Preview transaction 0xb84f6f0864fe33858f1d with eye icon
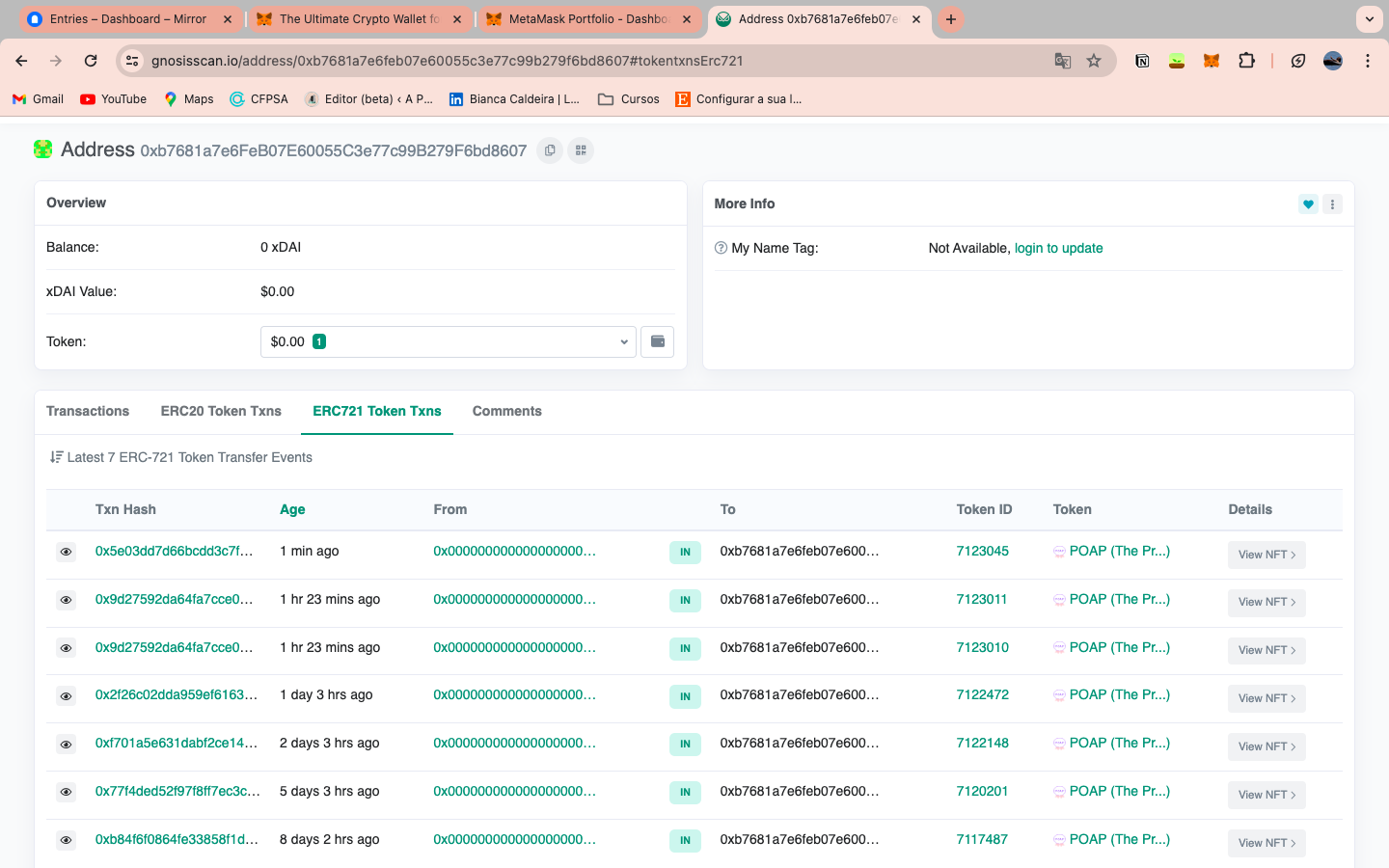 tap(66, 840)
